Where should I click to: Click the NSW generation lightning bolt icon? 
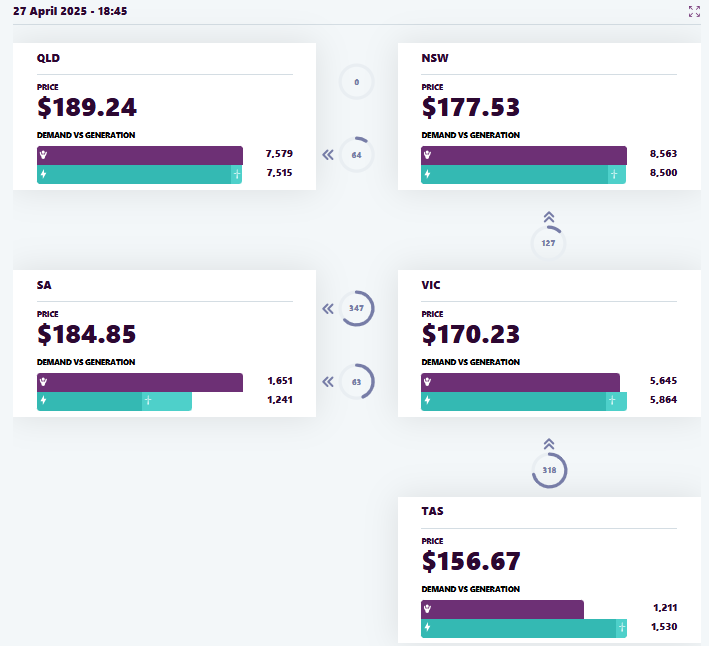(x=427, y=174)
